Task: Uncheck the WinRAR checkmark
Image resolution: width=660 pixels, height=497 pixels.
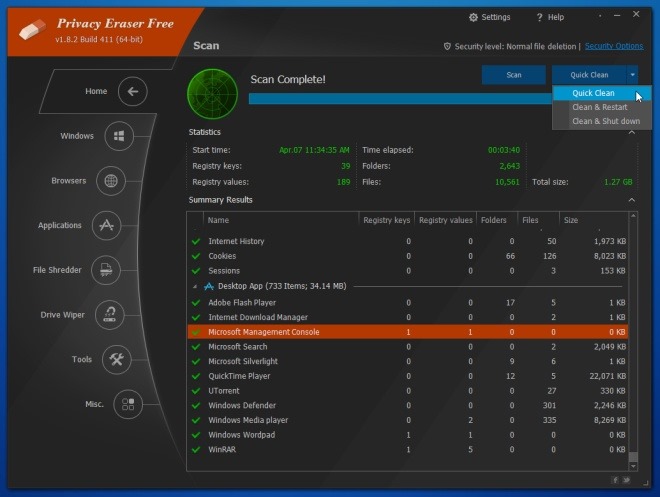Action: (x=196, y=450)
